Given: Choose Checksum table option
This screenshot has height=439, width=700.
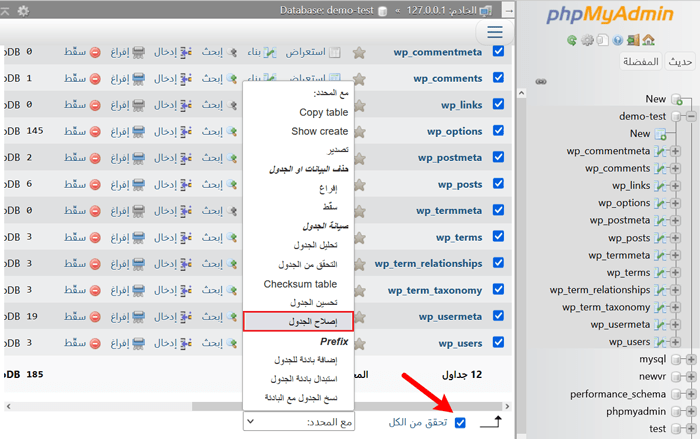Looking at the screenshot, I should [299, 284].
